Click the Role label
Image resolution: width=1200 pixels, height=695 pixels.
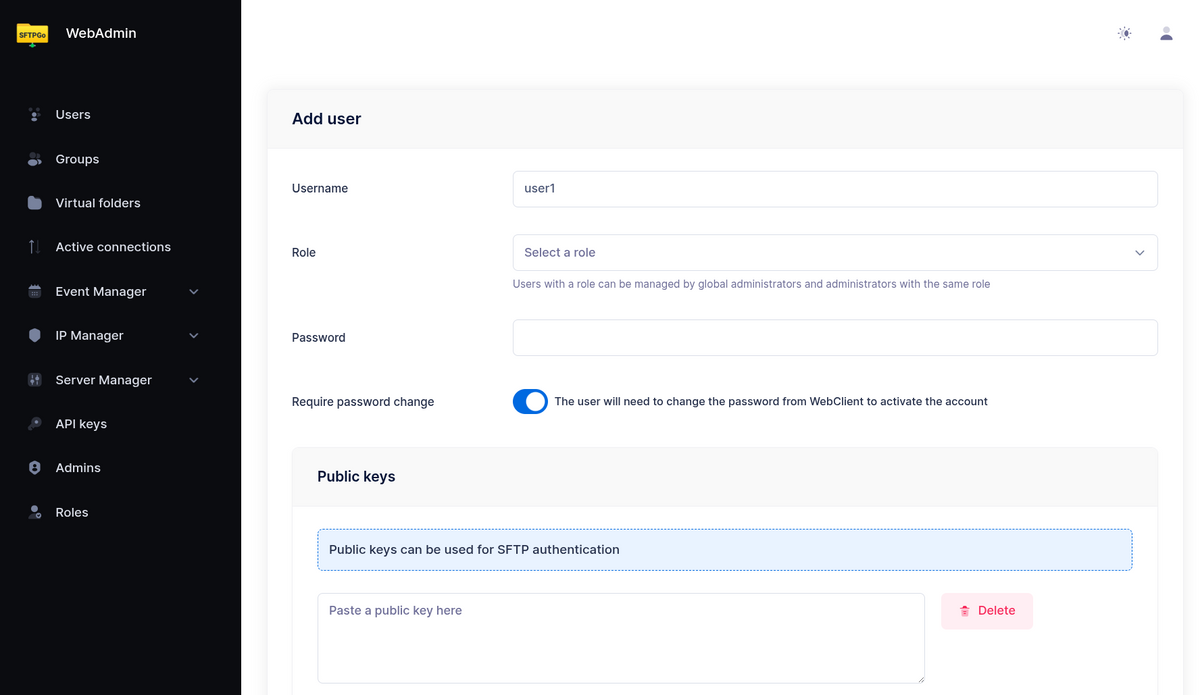[304, 253]
